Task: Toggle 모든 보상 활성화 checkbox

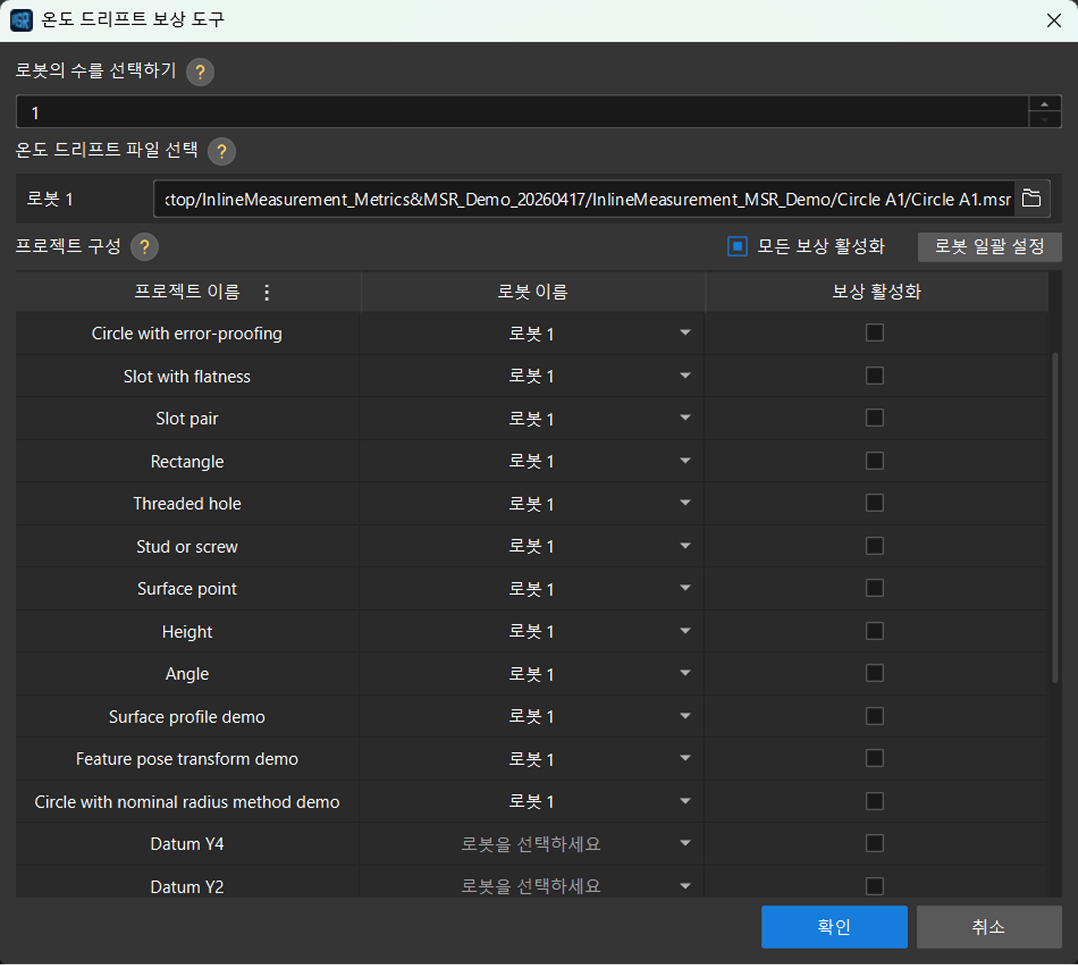Action: [x=737, y=246]
